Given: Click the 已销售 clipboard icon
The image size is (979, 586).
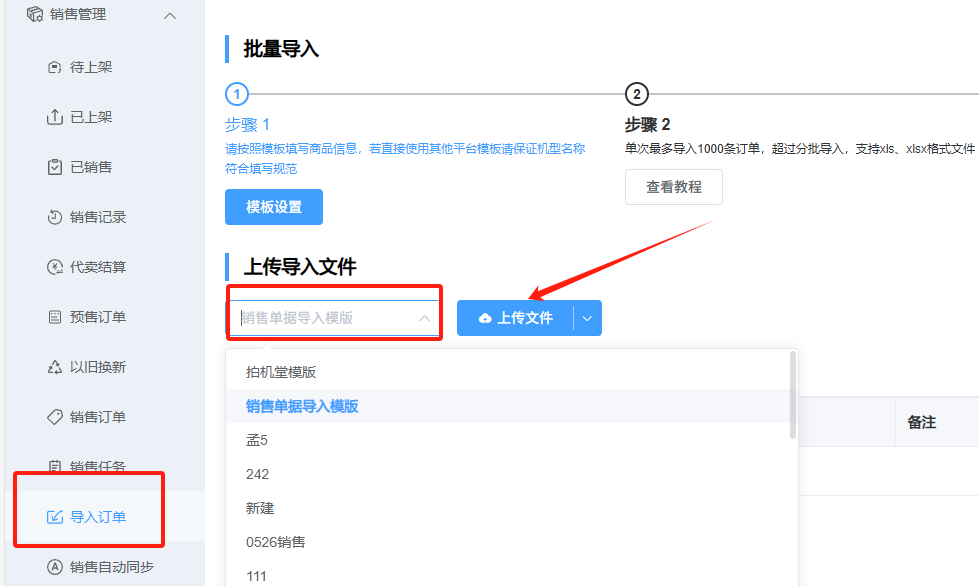Looking at the screenshot, I should pos(55,167).
